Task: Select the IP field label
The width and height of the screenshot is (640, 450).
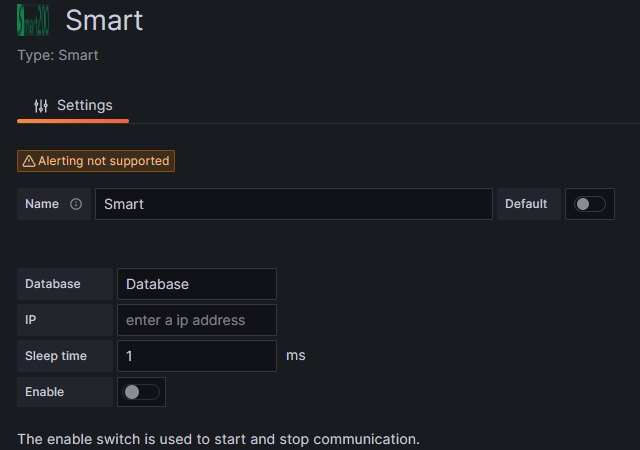Action: point(31,320)
